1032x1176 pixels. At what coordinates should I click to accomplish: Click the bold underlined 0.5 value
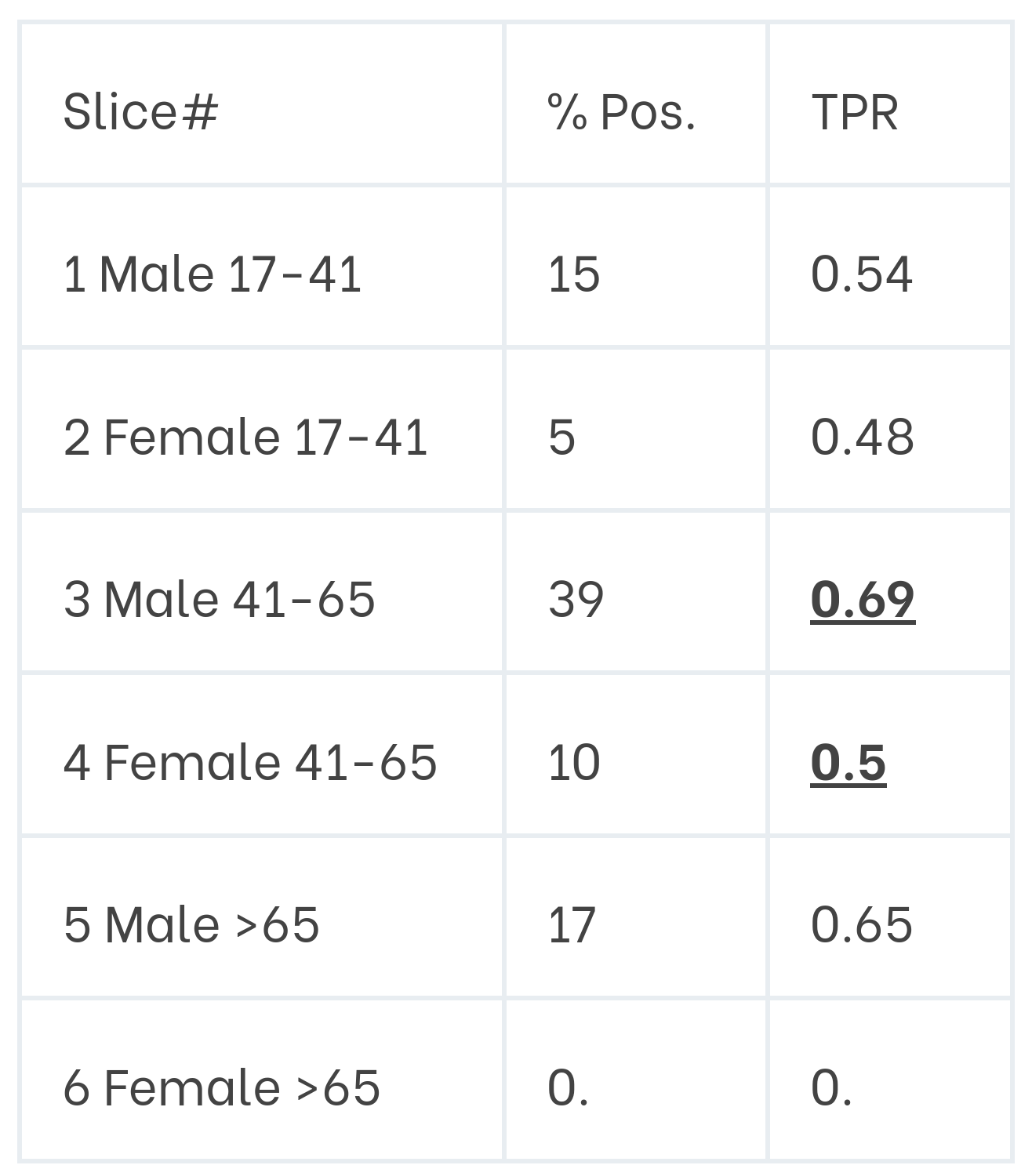point(848,762)
